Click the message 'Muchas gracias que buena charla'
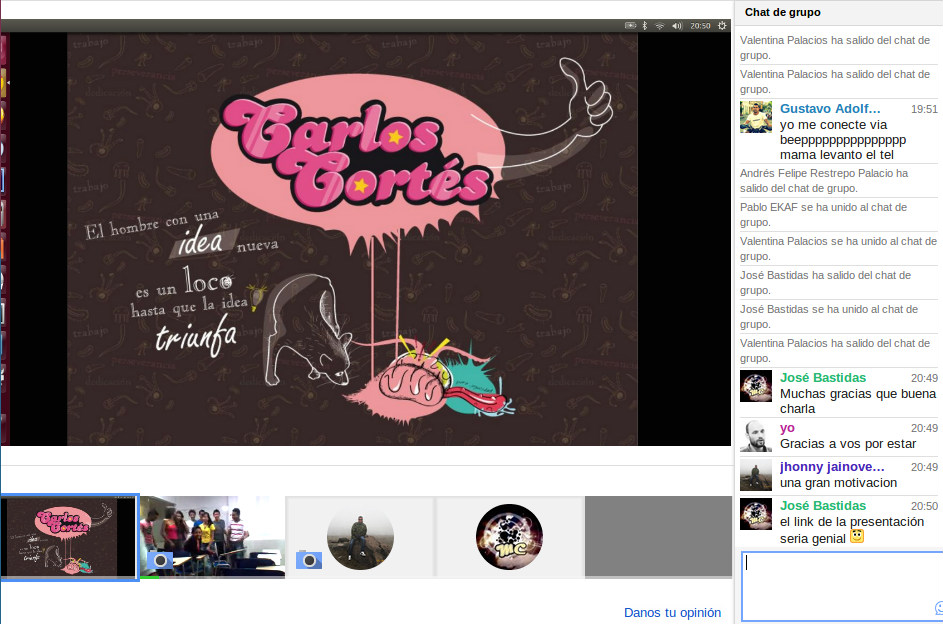The image size is (943, 624). click(x=858, y=401)
